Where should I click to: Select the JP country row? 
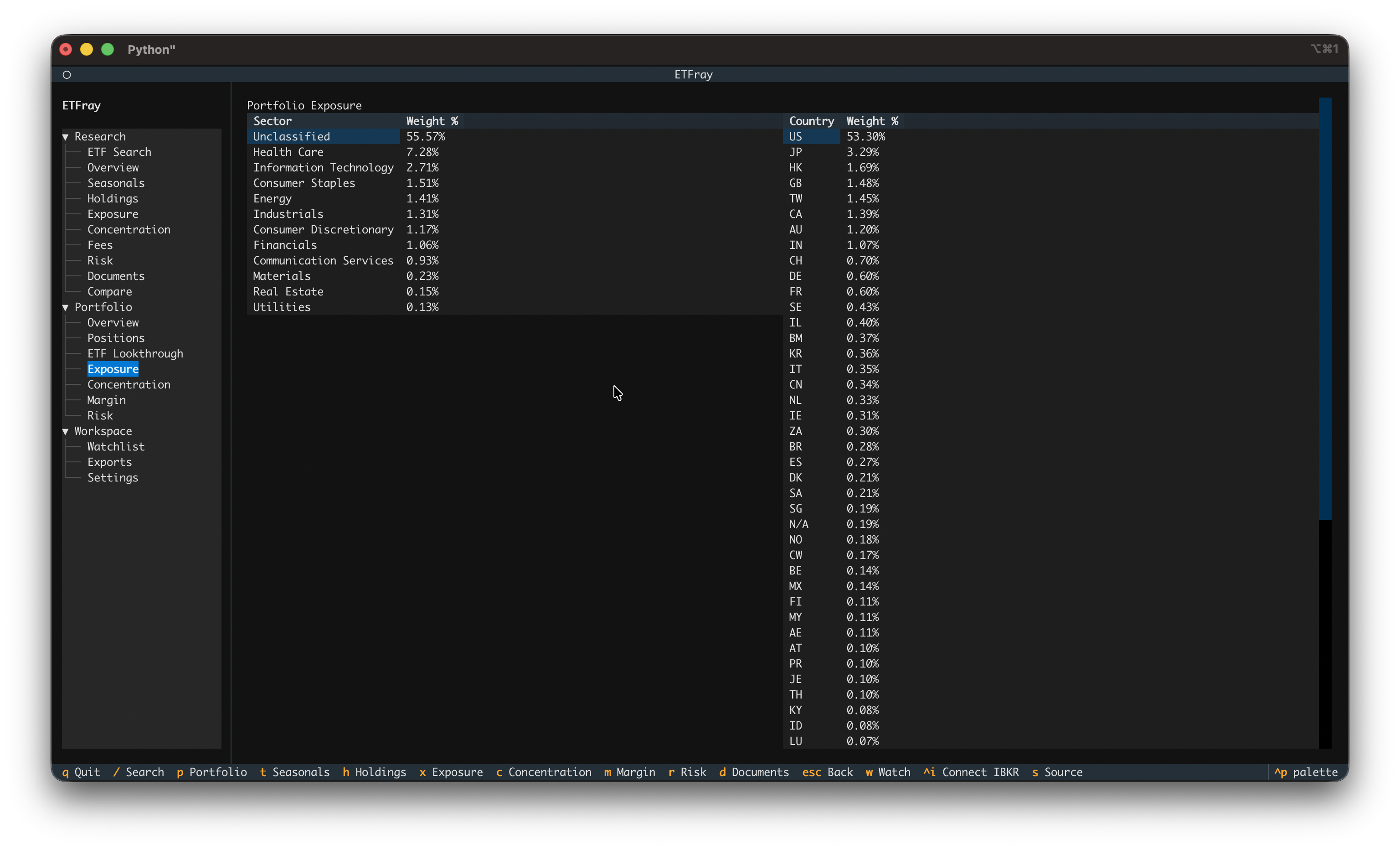point(1050,152)
